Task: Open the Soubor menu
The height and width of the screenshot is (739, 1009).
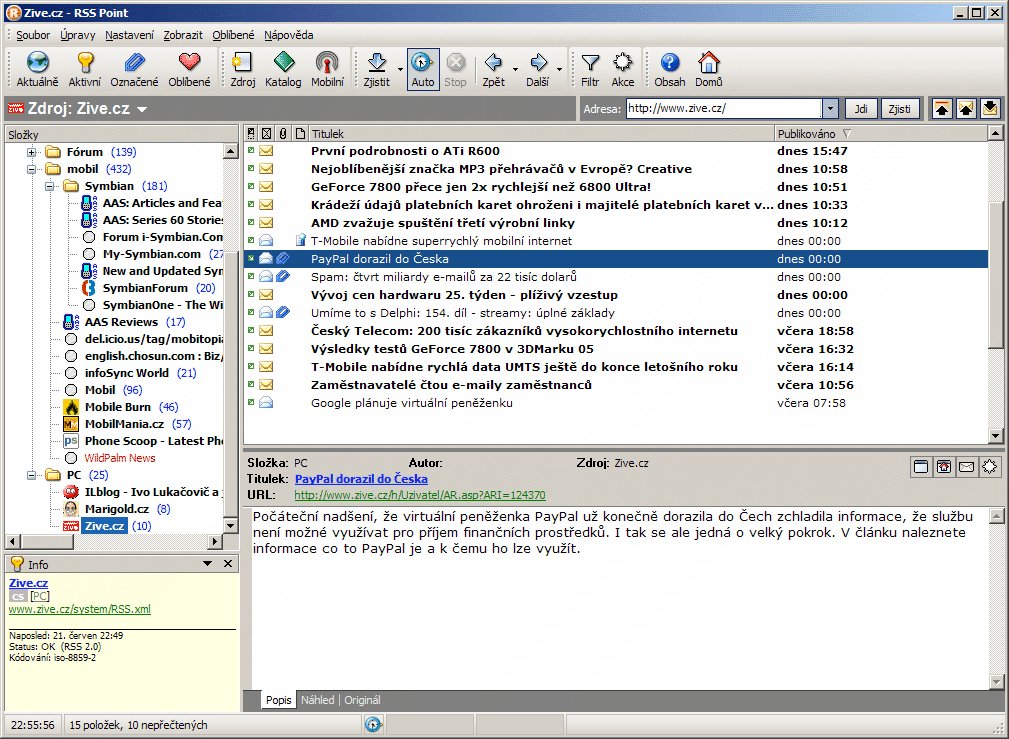Action: (x=33, y=35)
